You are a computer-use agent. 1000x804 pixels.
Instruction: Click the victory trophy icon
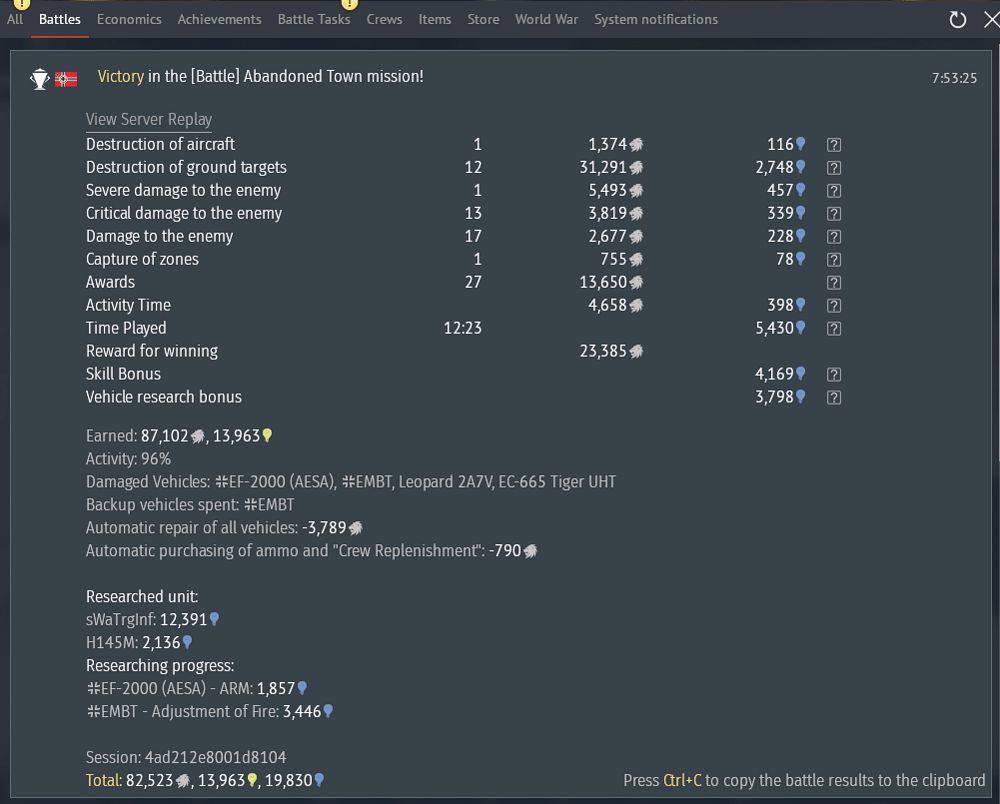(40, 79)
